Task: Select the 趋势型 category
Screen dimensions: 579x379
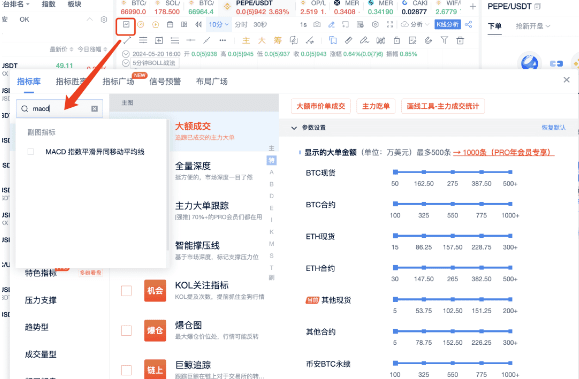Action: [37, 327]
